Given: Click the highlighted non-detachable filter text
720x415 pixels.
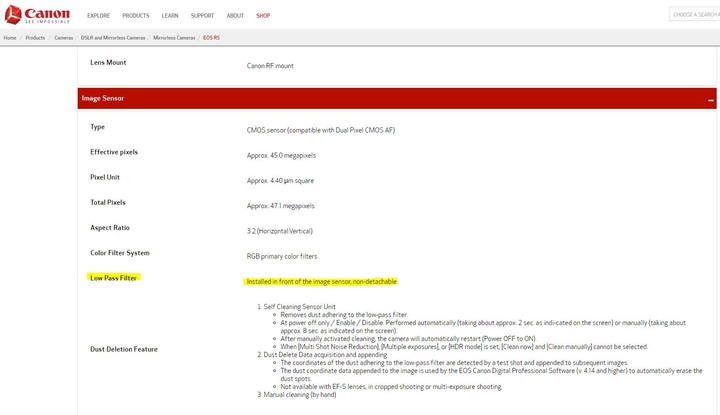Looking at the screenshot, I should 321,281.
